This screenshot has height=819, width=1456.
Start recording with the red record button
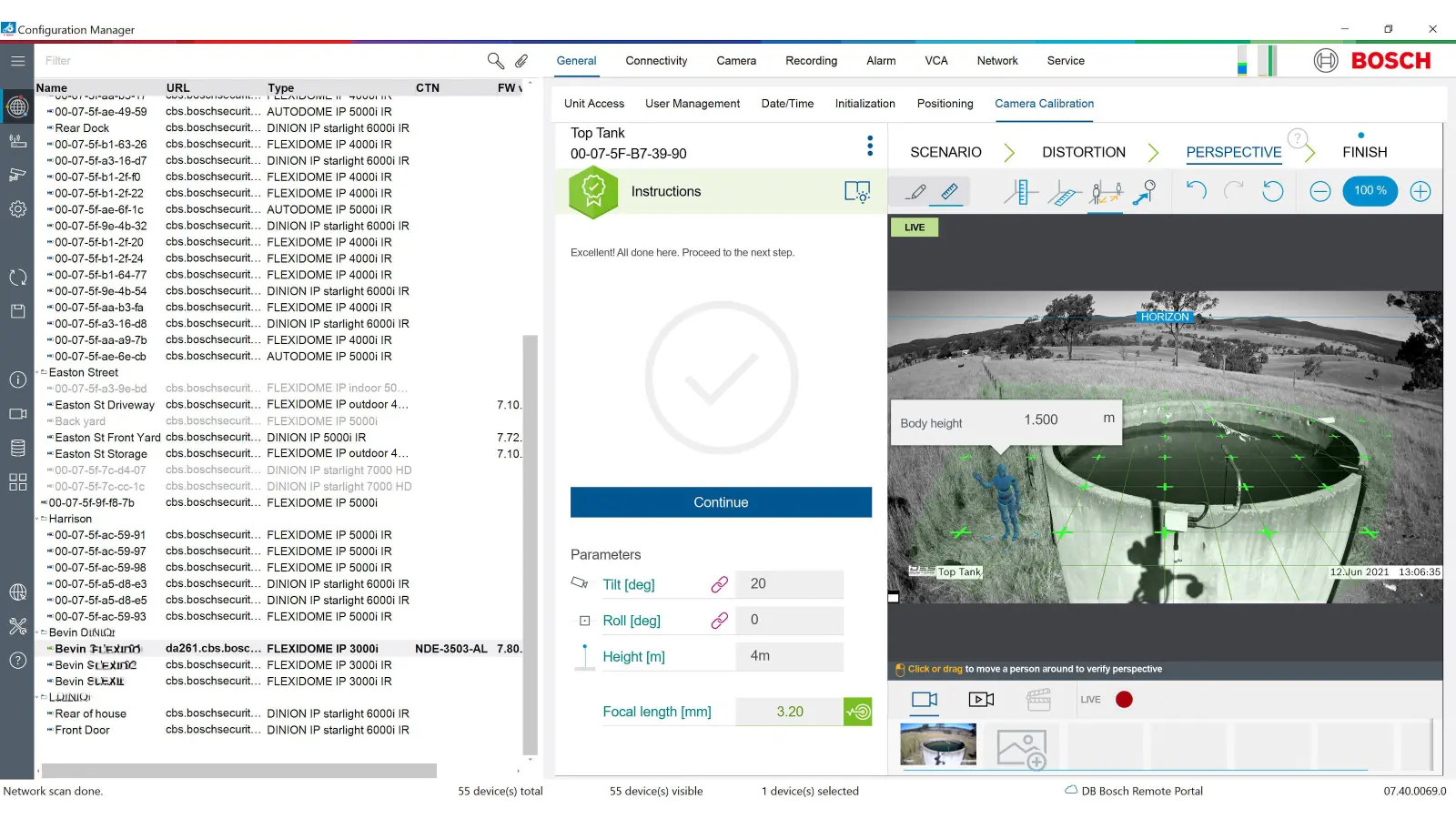pos(1124,700)
